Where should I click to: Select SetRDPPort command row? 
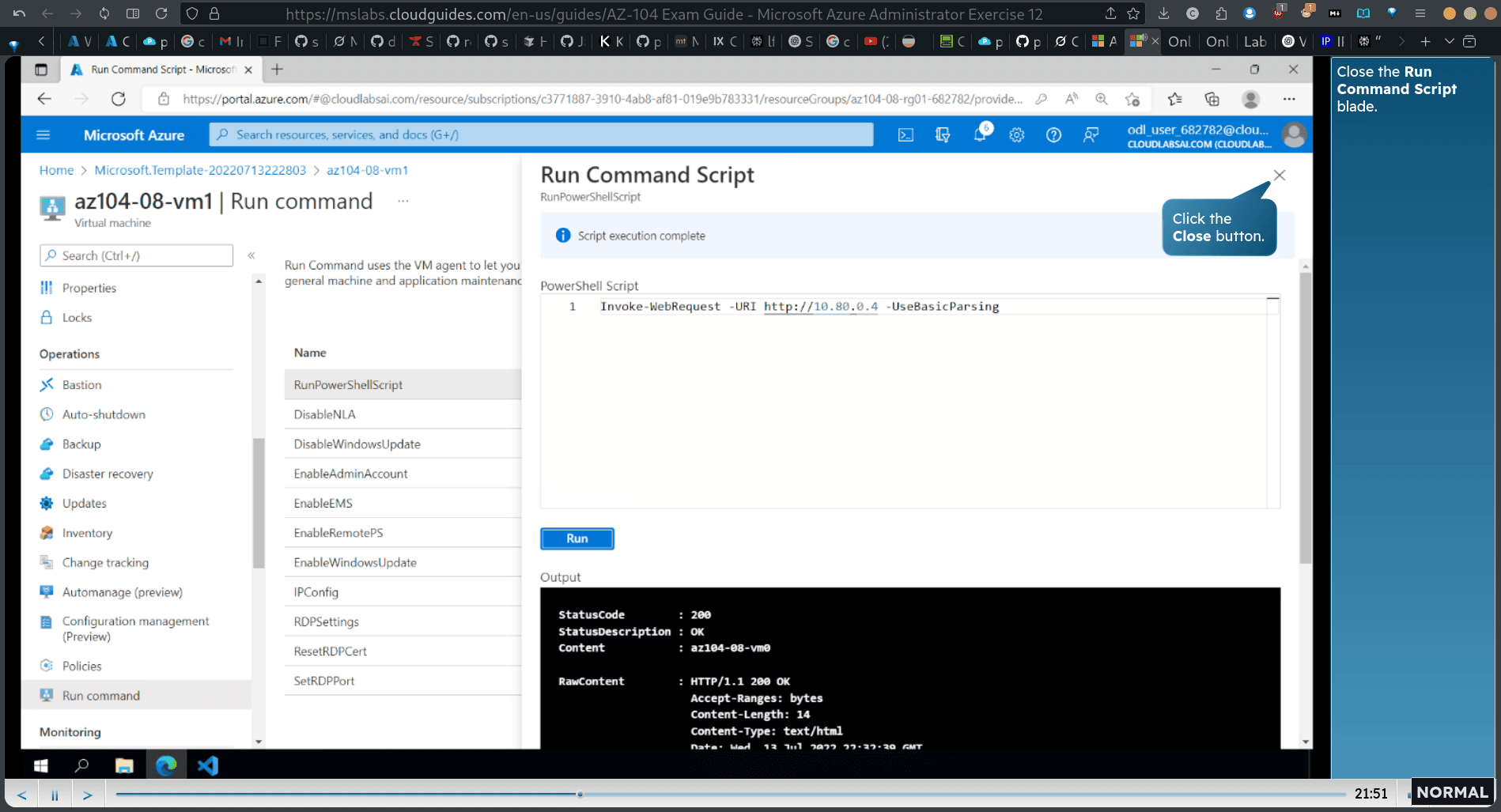point(403,681)
